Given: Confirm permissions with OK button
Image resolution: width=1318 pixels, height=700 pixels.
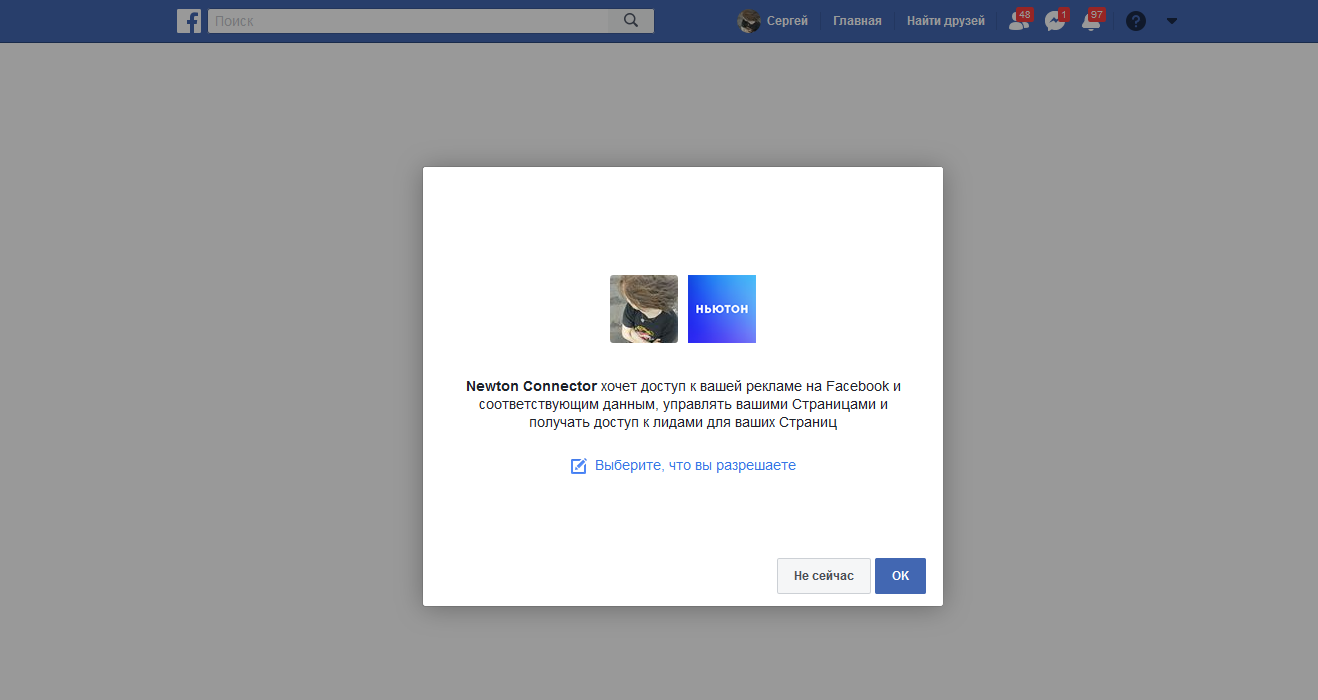Looking at the screenshot, I should tap(900, 576).
